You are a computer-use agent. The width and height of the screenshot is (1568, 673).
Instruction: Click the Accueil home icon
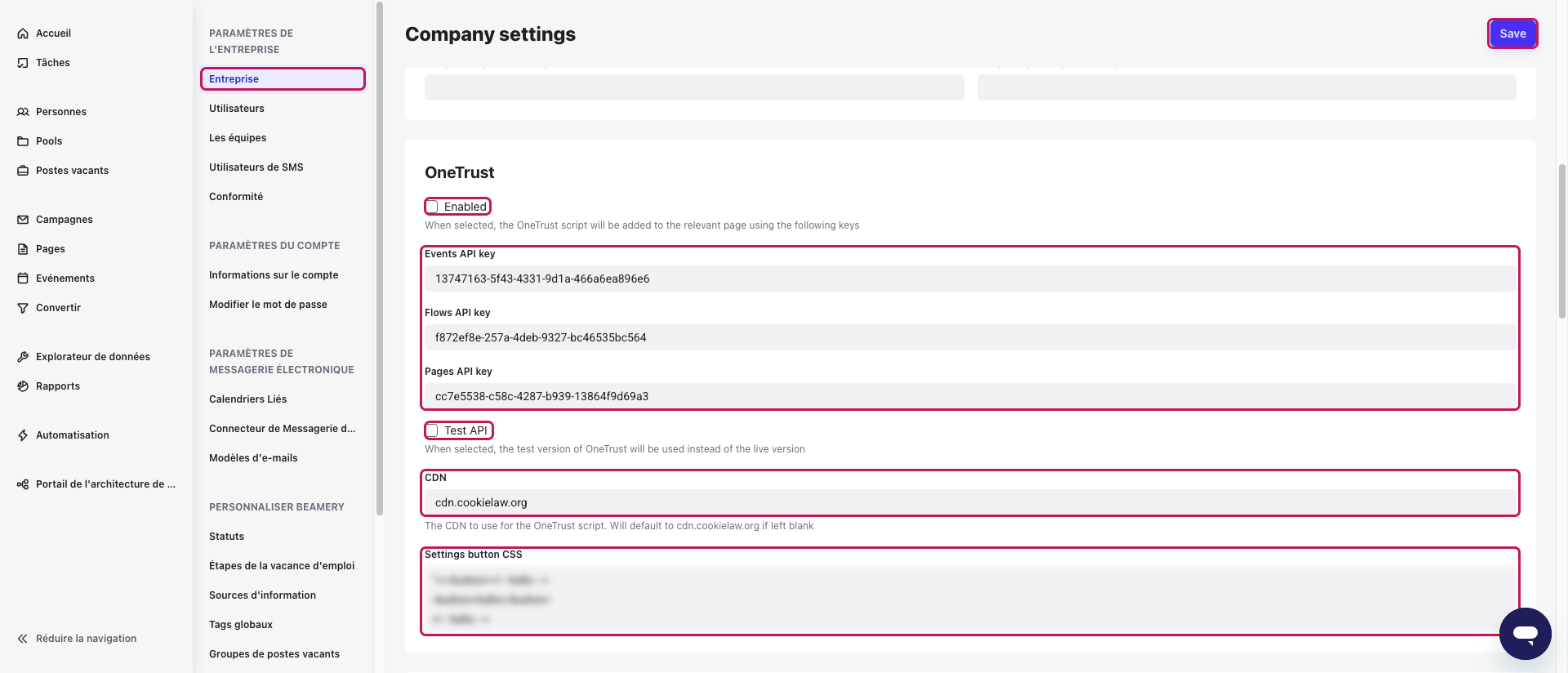click(x=23, y=33)
